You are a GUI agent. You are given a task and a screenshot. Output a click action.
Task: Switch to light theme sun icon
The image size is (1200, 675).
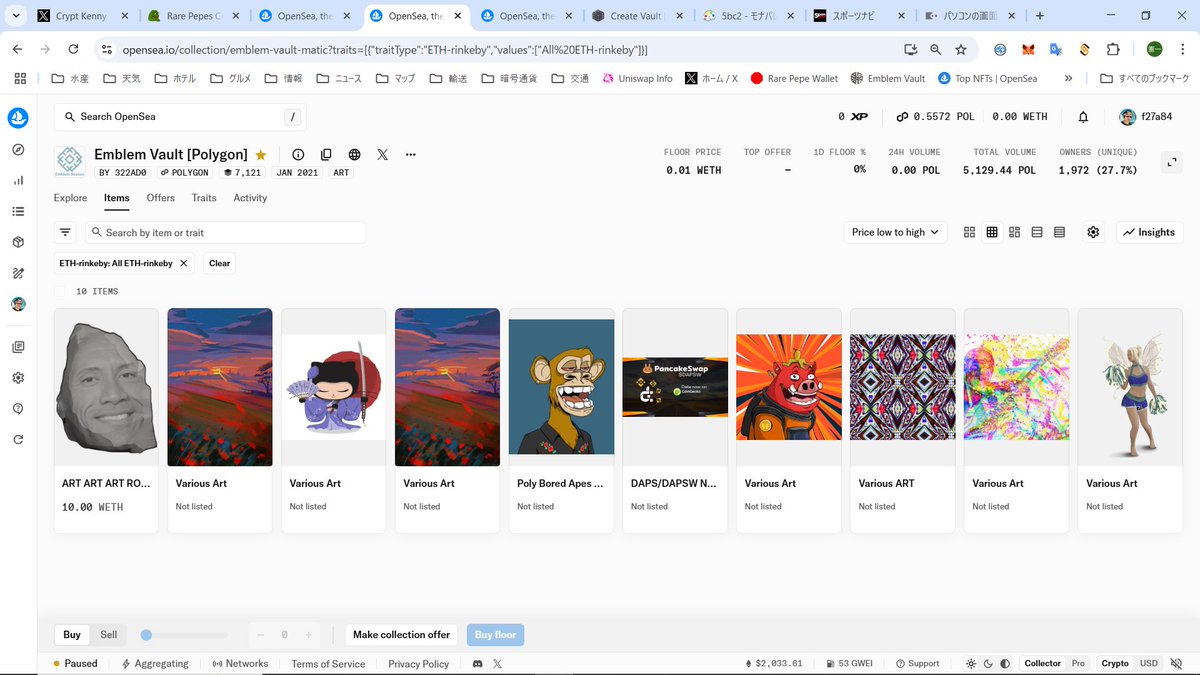tap(971, 664)
